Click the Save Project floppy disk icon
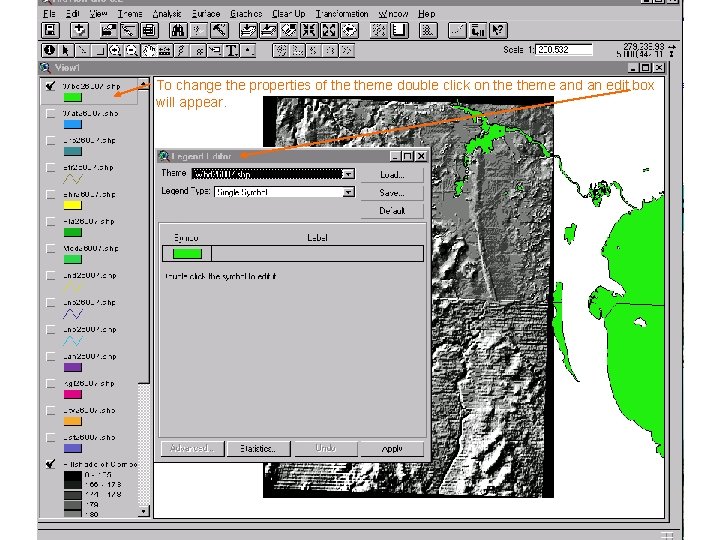Image resolution: width=720 pixels, height=540 pixels. click(x=50, y=31)
